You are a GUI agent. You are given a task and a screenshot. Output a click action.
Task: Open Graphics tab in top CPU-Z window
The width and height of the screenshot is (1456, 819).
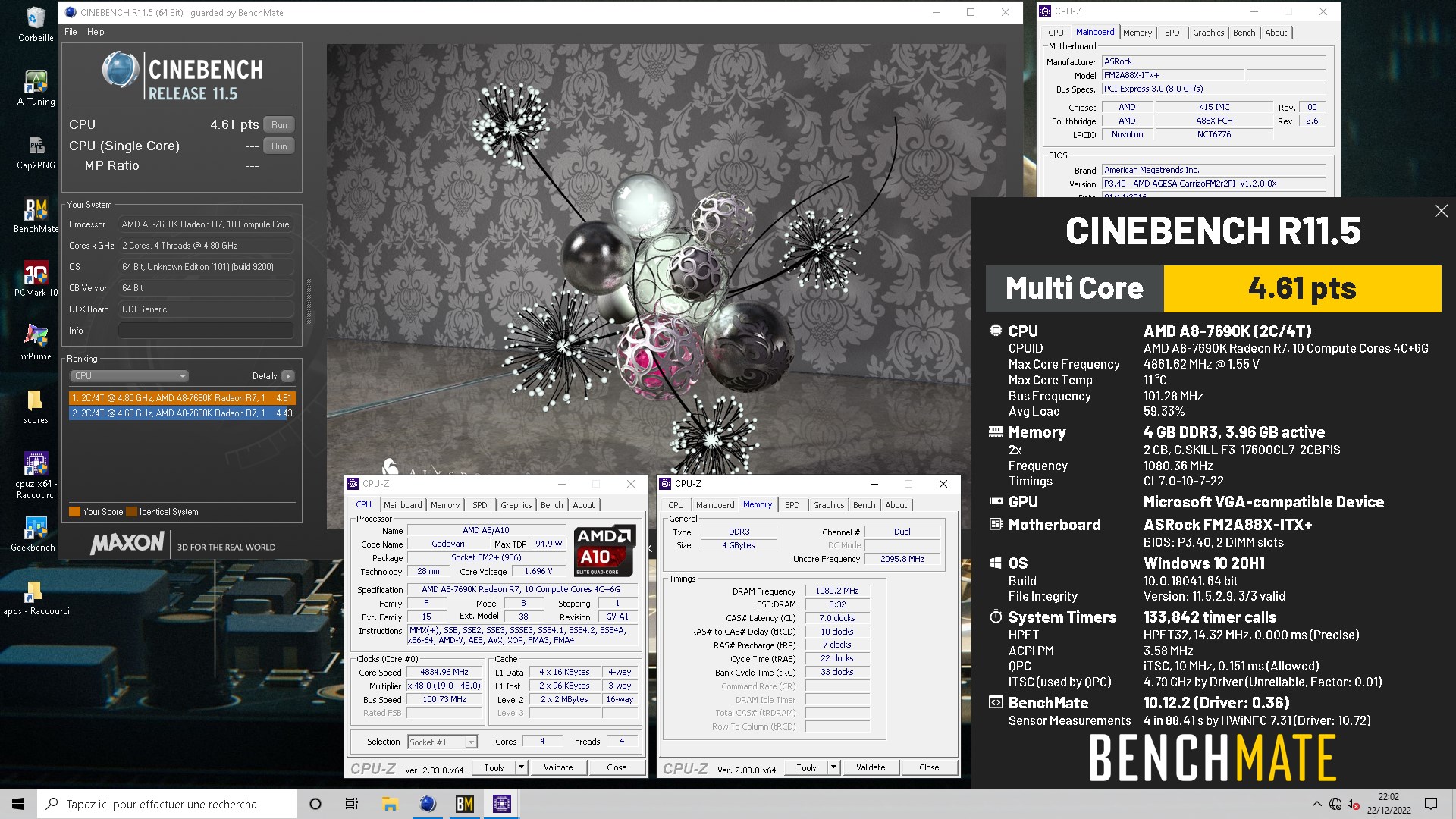[1208, 33]
